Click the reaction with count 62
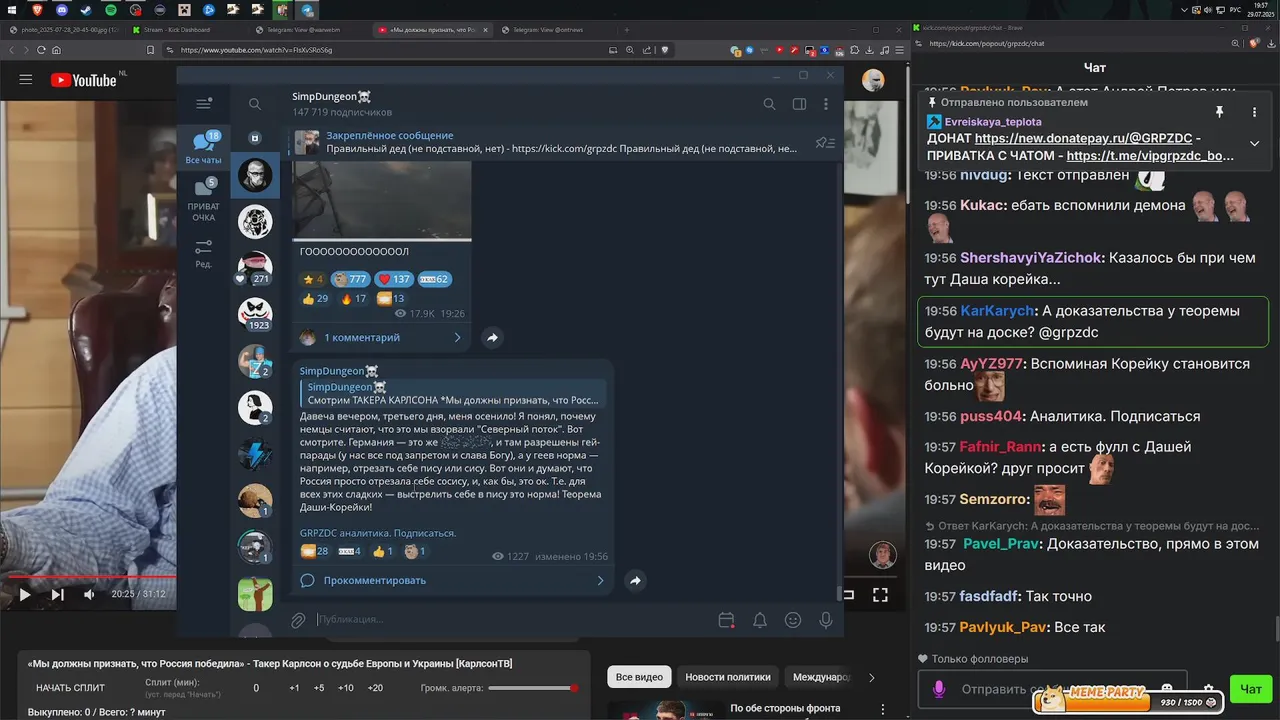The width and height of the screenshot is (1280, 720). pos(434,279)
